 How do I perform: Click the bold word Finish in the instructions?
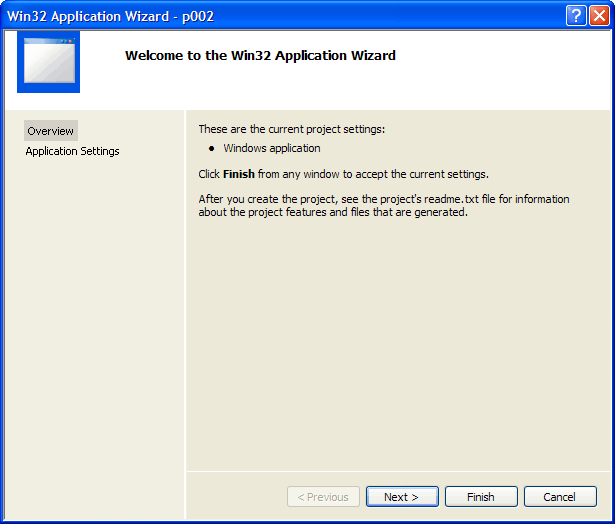pos(238,174)
